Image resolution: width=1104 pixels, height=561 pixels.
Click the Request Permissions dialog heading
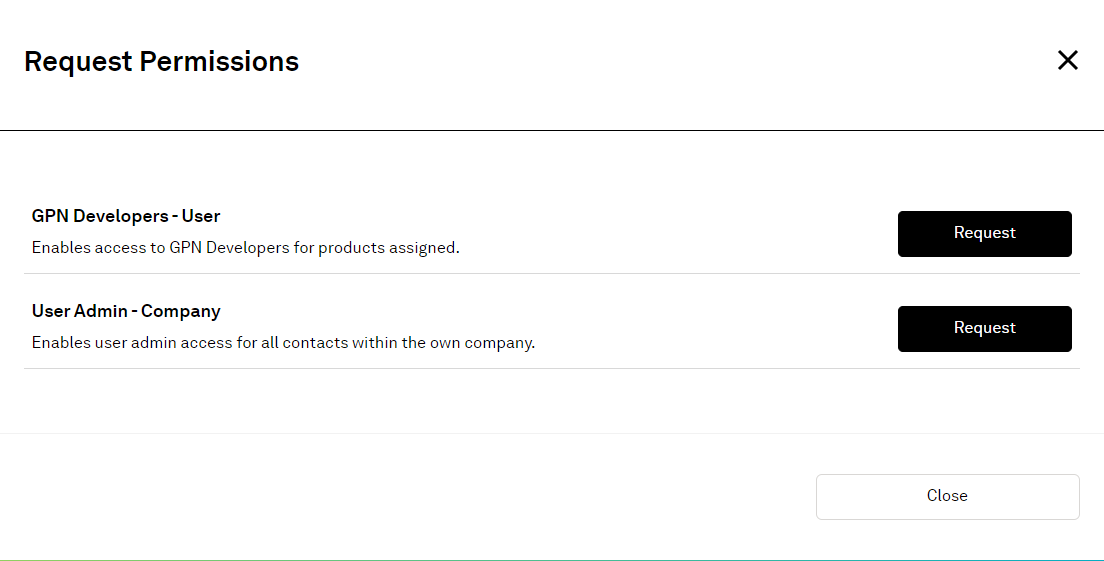pyautogui.click(x=161, y=62)
